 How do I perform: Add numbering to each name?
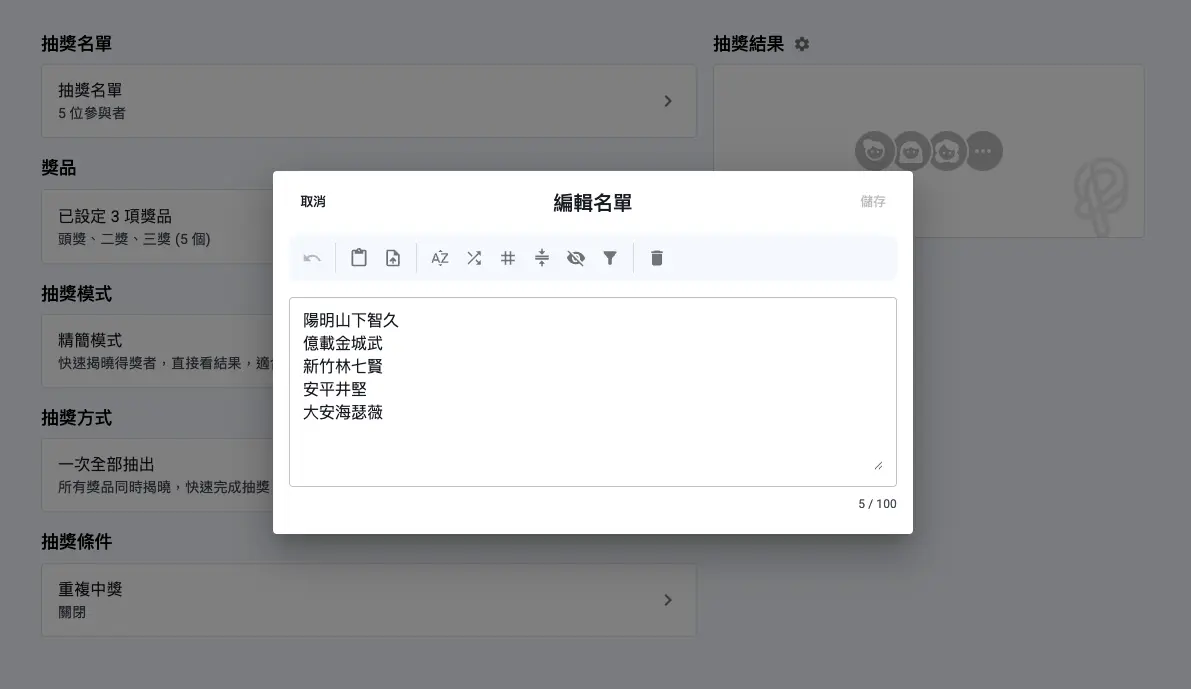(x=508, y=257)
